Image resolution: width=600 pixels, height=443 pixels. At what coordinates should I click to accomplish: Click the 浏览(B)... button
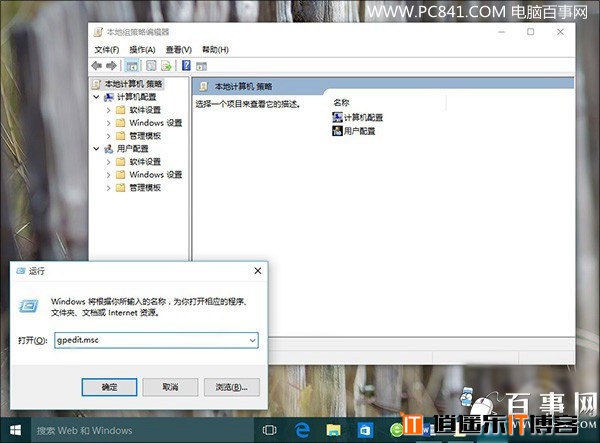point(232,387)
